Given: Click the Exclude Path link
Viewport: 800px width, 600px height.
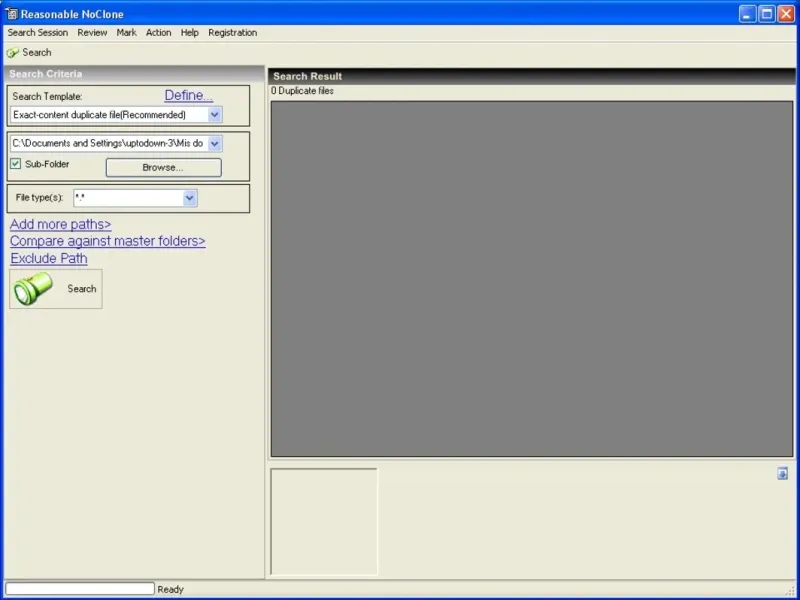Looking at the screenshot, I should (49, 258).
